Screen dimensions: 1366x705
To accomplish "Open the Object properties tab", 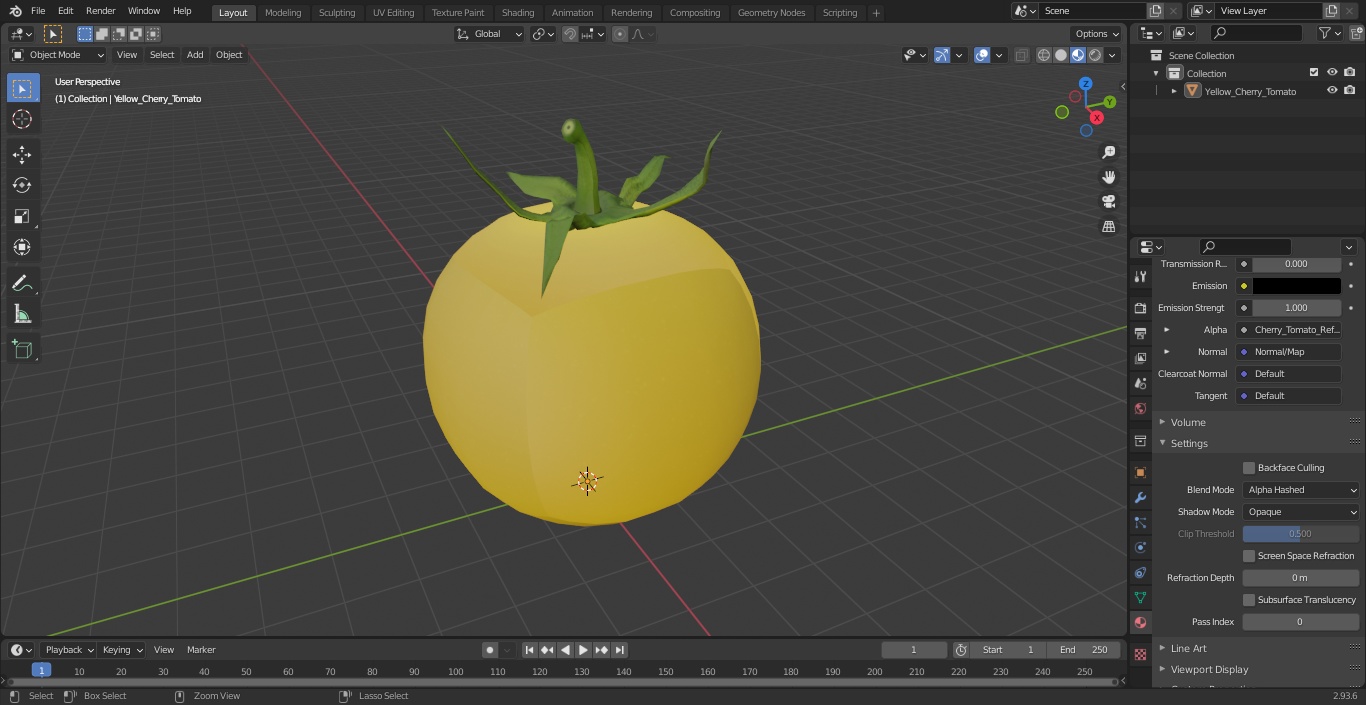I will 1140,472.
